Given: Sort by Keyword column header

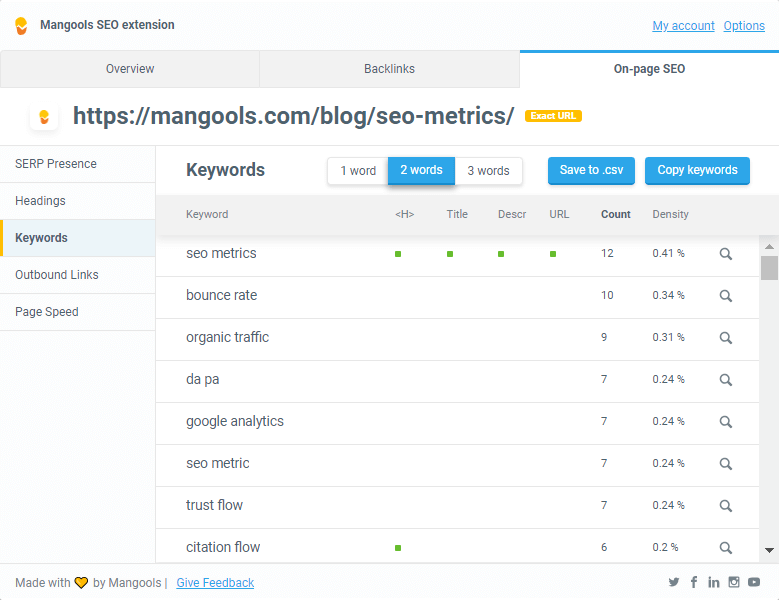Looking at the screenshot, I should (x=207, y=214).
